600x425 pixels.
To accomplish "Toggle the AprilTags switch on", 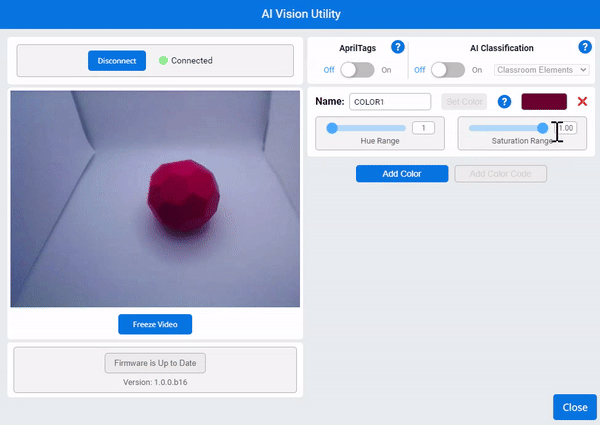I will pos(358,70).
